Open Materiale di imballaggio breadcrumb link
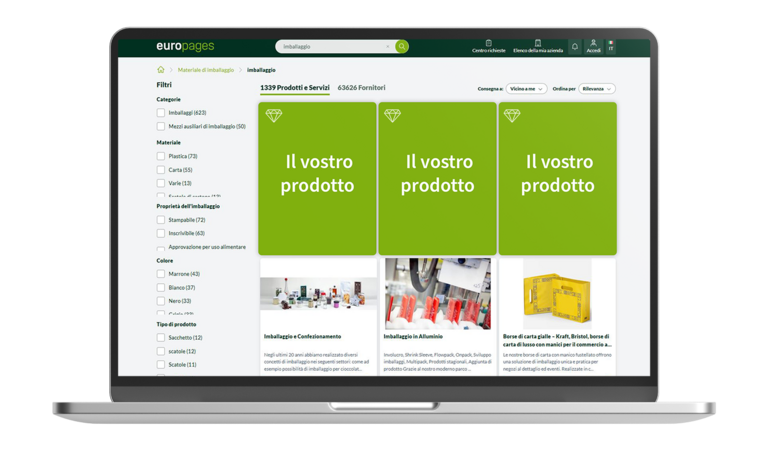This screenshot has width=768, height=451. point(206,70)
